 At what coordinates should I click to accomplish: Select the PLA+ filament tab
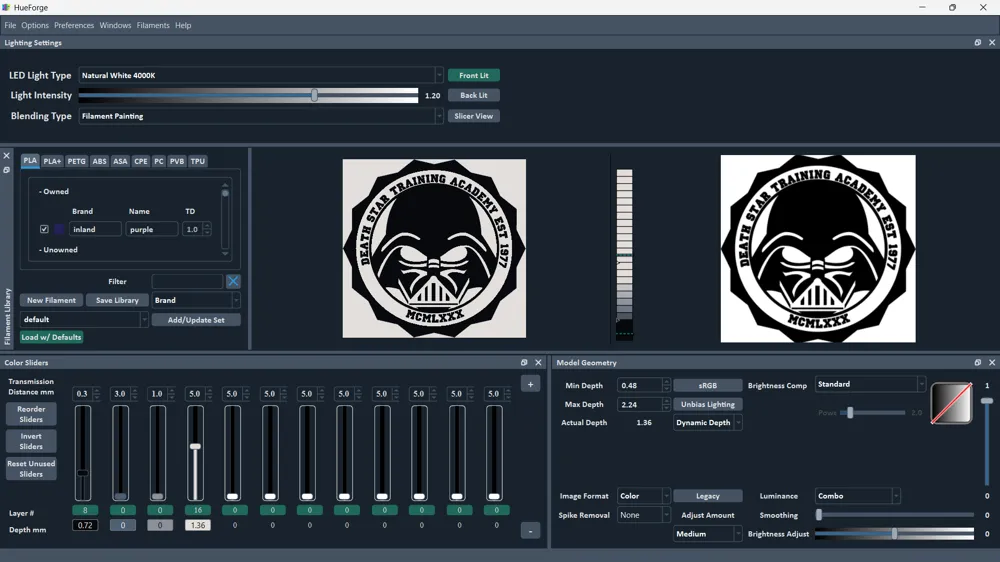(52, 161)
